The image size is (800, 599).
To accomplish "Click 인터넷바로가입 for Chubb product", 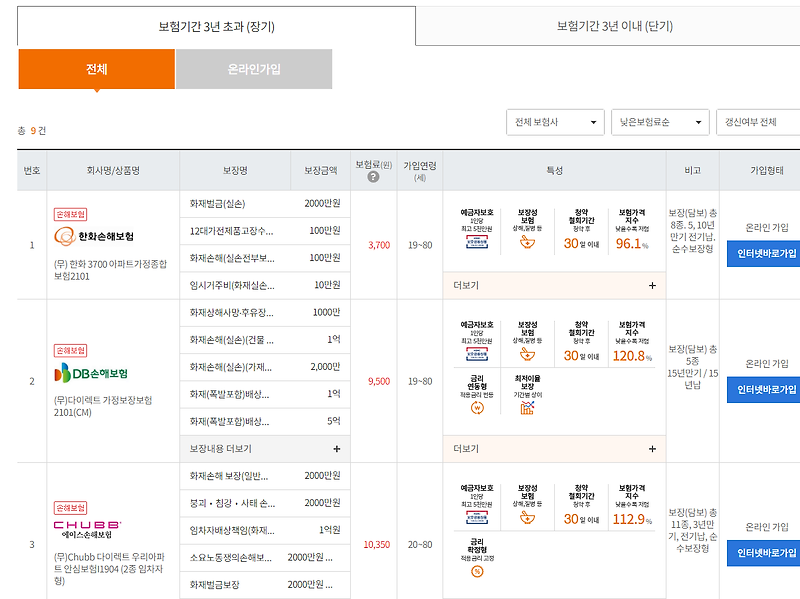I will pos(764,553).
